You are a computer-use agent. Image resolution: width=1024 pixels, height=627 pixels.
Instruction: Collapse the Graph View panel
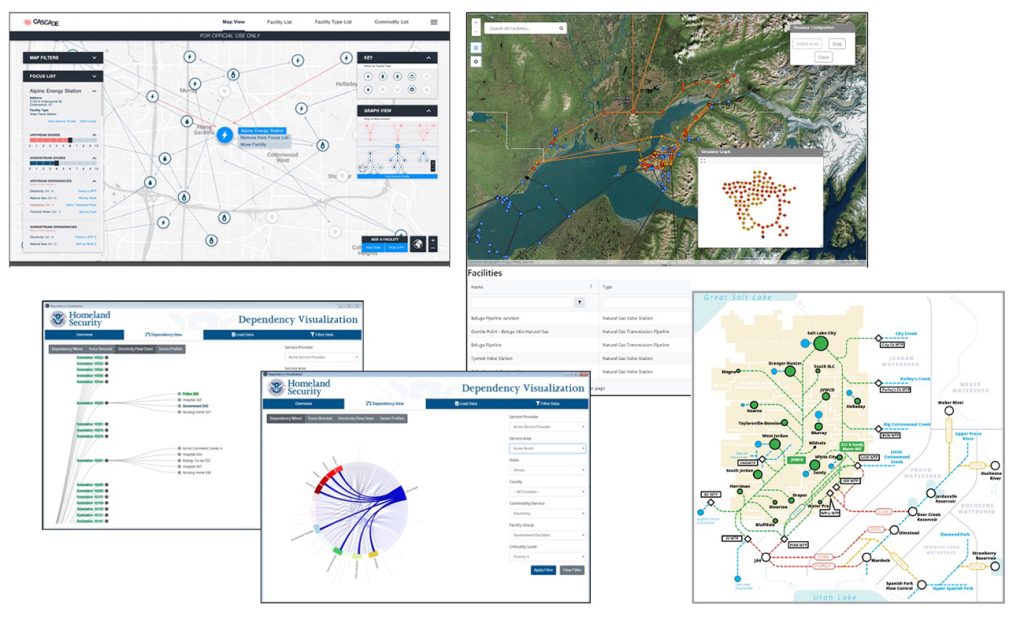[428, 110]
